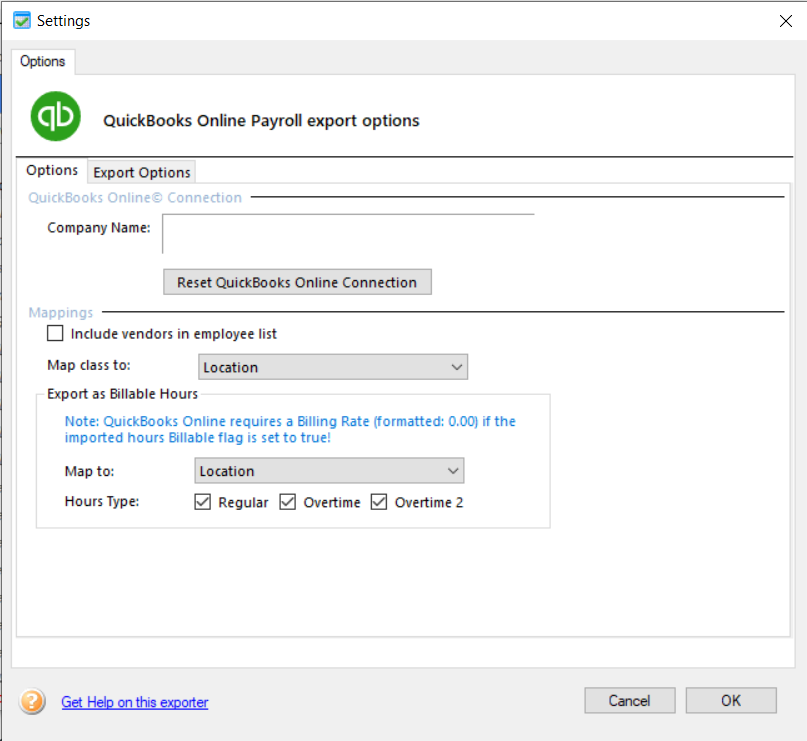
Task: Click the orange help question mark icon
Action: [x=32, y=701]
